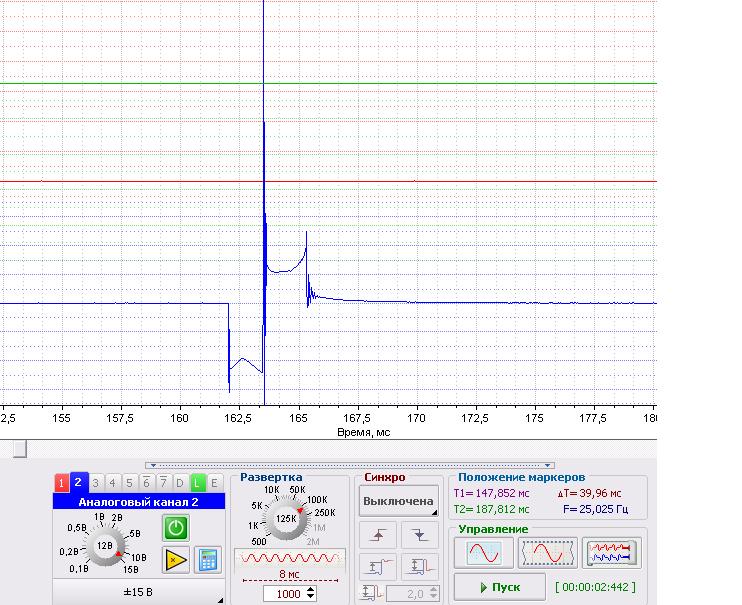Click the T2=187,812 мс marker readout
742x605 pixels.
point(492,509)
